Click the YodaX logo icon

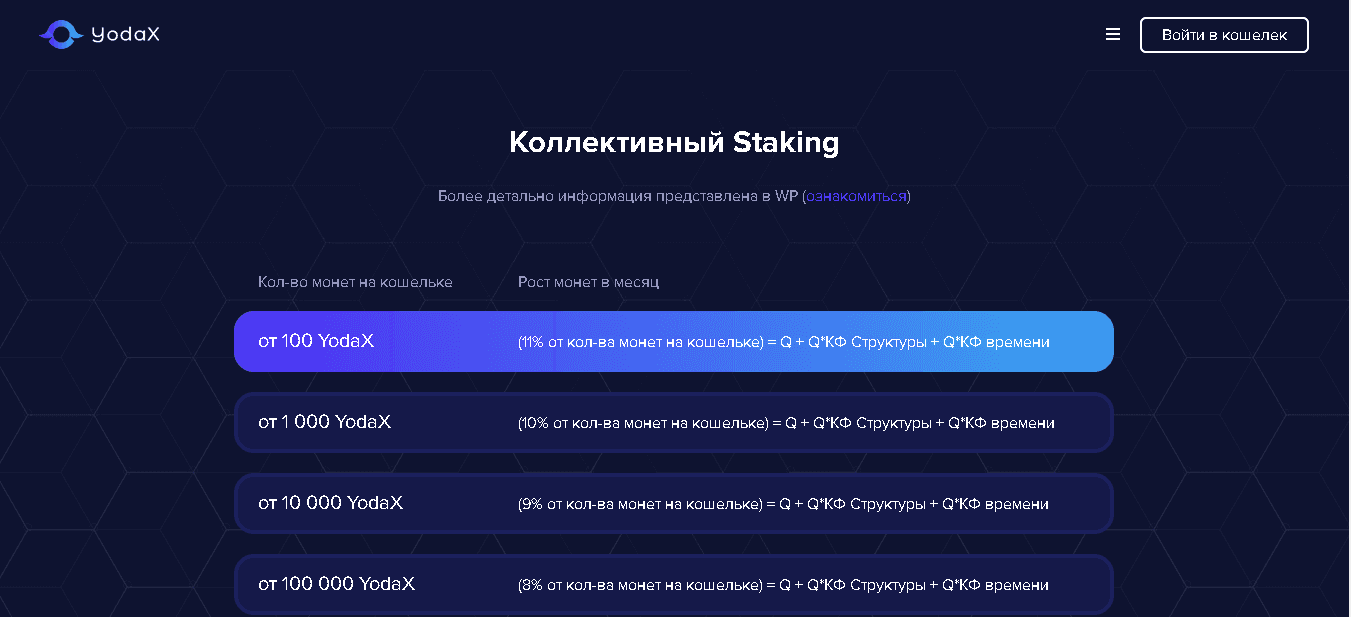(x=60, y=35)
